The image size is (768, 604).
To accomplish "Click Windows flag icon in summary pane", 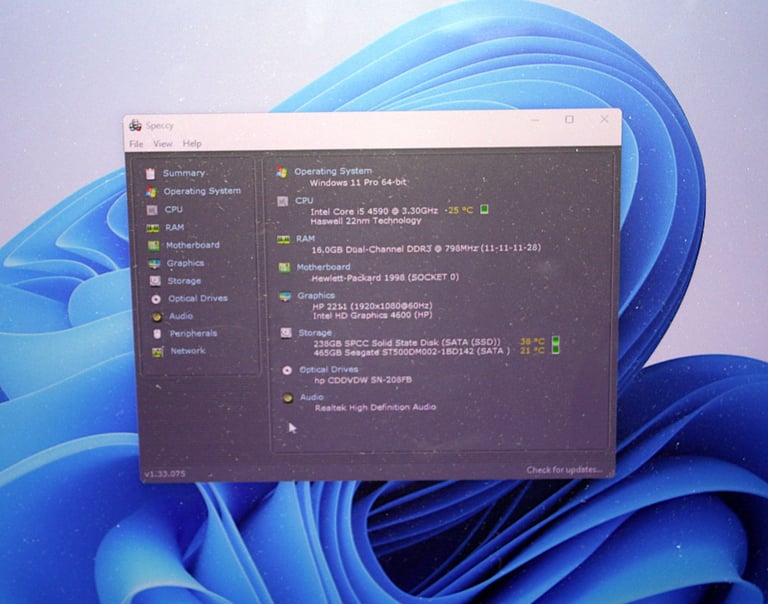I will coord(281,172).
